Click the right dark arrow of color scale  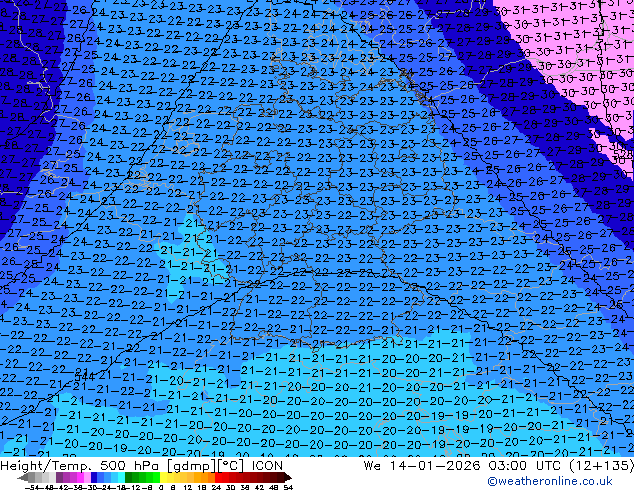[x=288, y=478]
